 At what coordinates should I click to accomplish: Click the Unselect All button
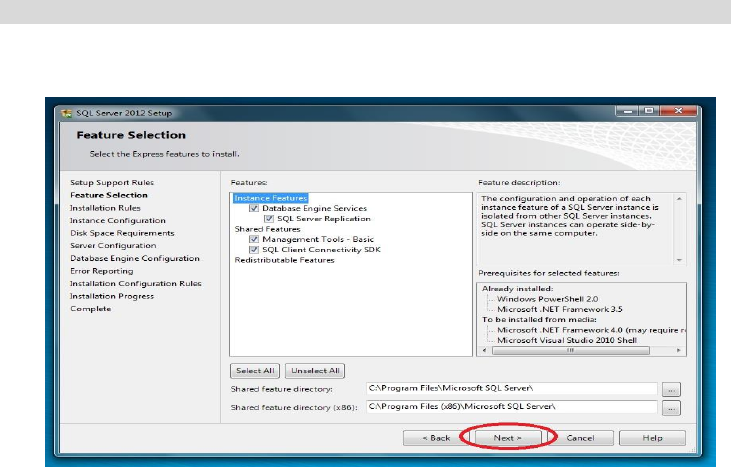(315, 371)
